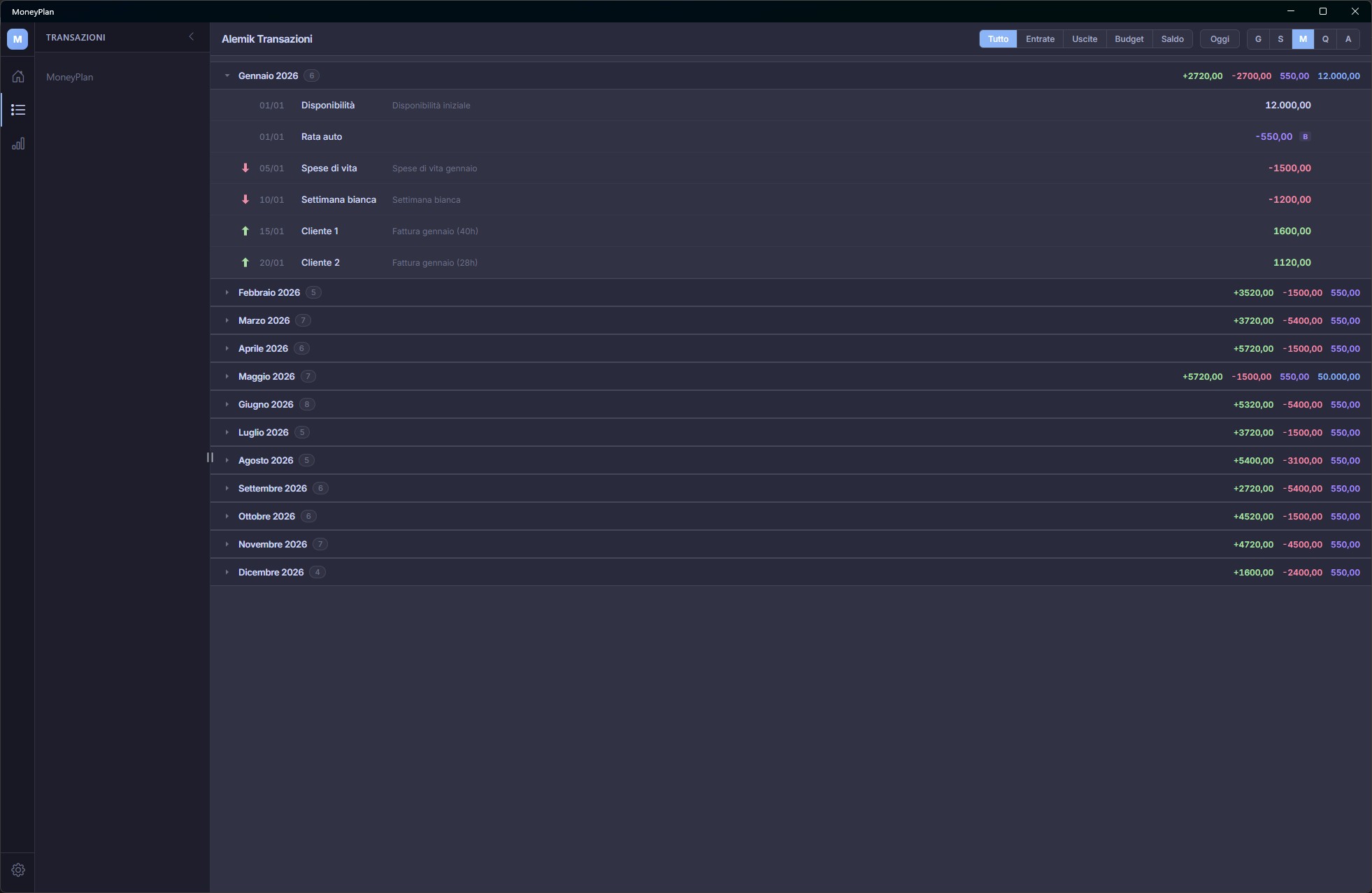1372x893 pixels.
Task: Show only Entrate transactions
Action: pyautogui.click(x=1040, y=39)
